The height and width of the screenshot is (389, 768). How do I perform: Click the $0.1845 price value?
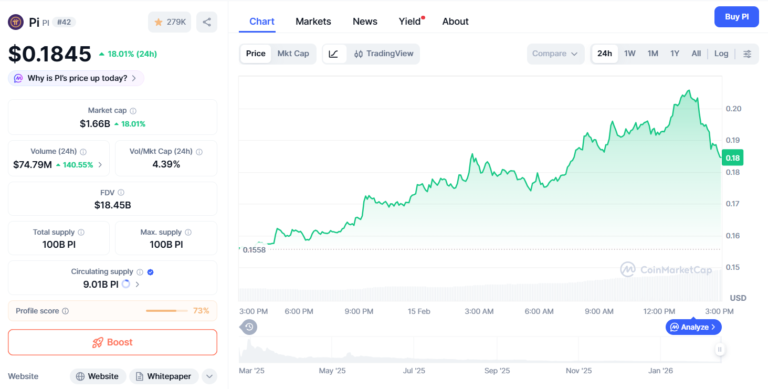click(x=49, y=54)
